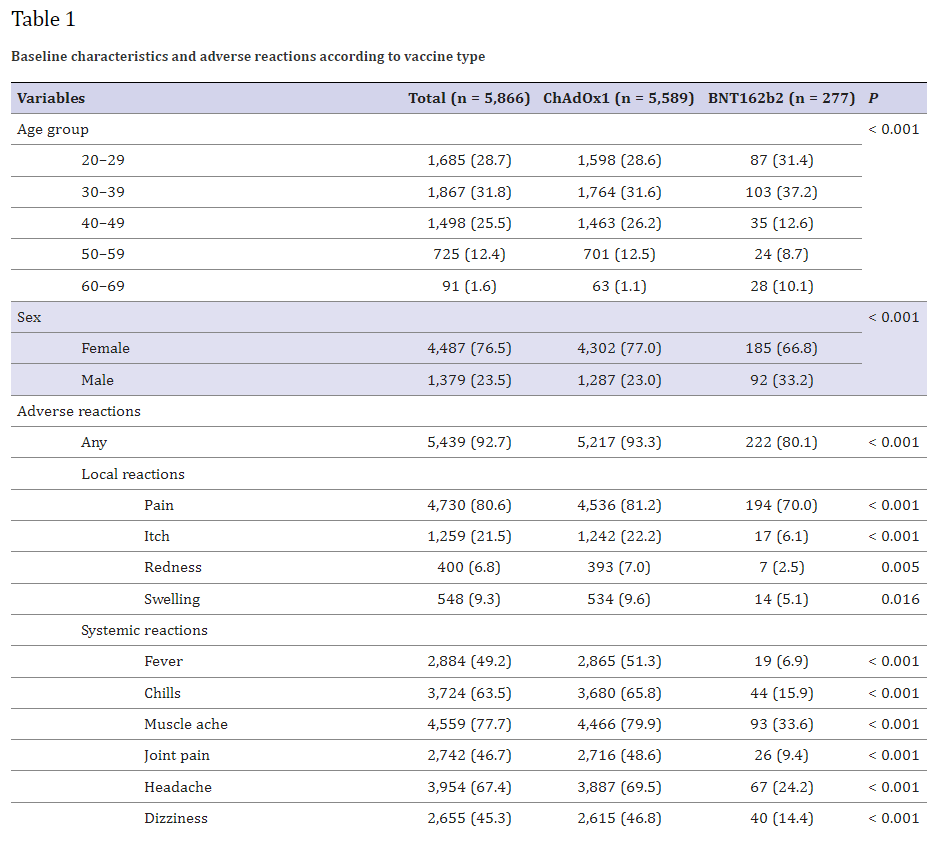The width and height of the screenshot is (939, 841).
Task: Select total value '2,742 (46.7)'
Action: (x=470, y=756)
